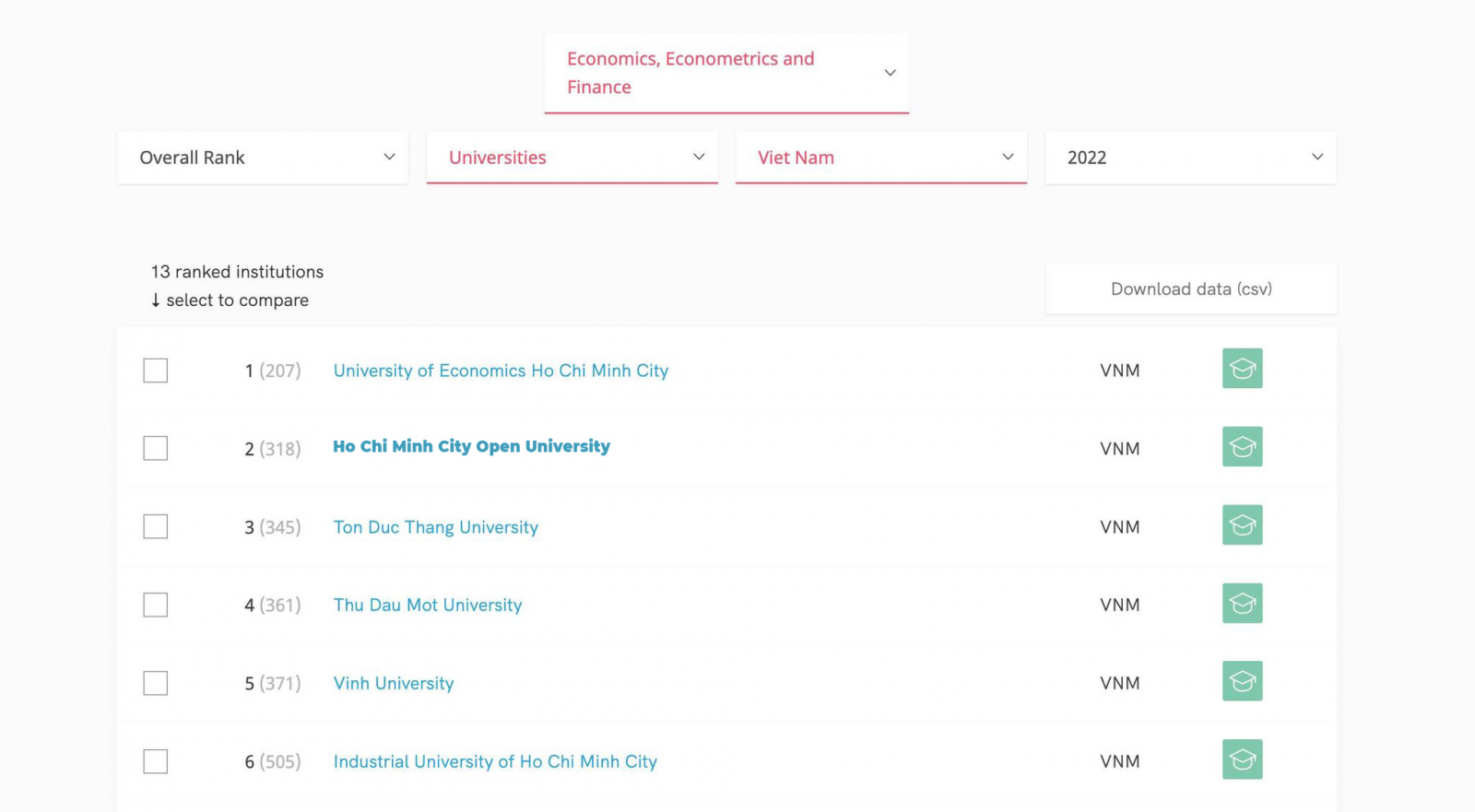The height and width of the screenshot is (812, 1475).
Task: Open Industrial University of Ho Chi Minh City link
Action: point(495,762)
